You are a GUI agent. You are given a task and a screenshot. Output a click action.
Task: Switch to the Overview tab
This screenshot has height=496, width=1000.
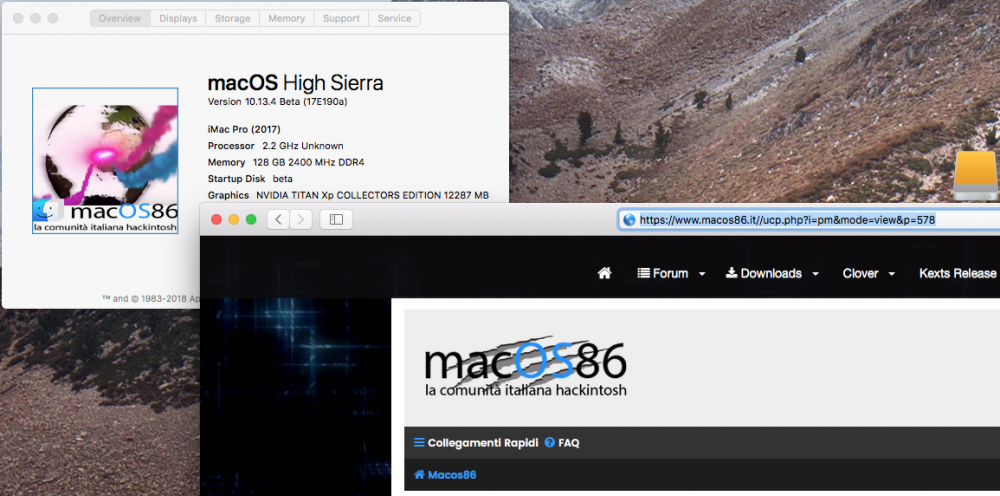[121, 18]
